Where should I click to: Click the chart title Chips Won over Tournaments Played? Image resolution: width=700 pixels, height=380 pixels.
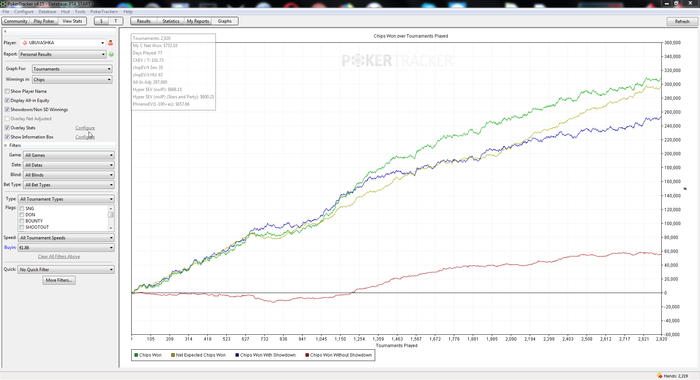pos(411,36)
